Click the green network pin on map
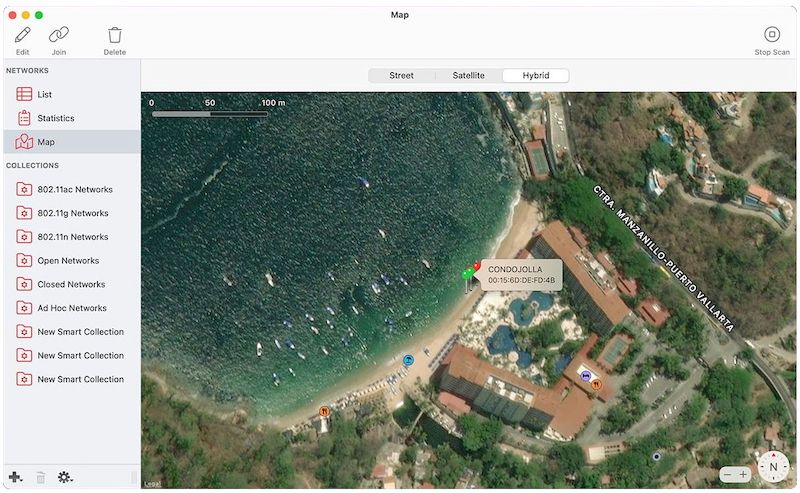800x493 pixels. coord(466,275)
